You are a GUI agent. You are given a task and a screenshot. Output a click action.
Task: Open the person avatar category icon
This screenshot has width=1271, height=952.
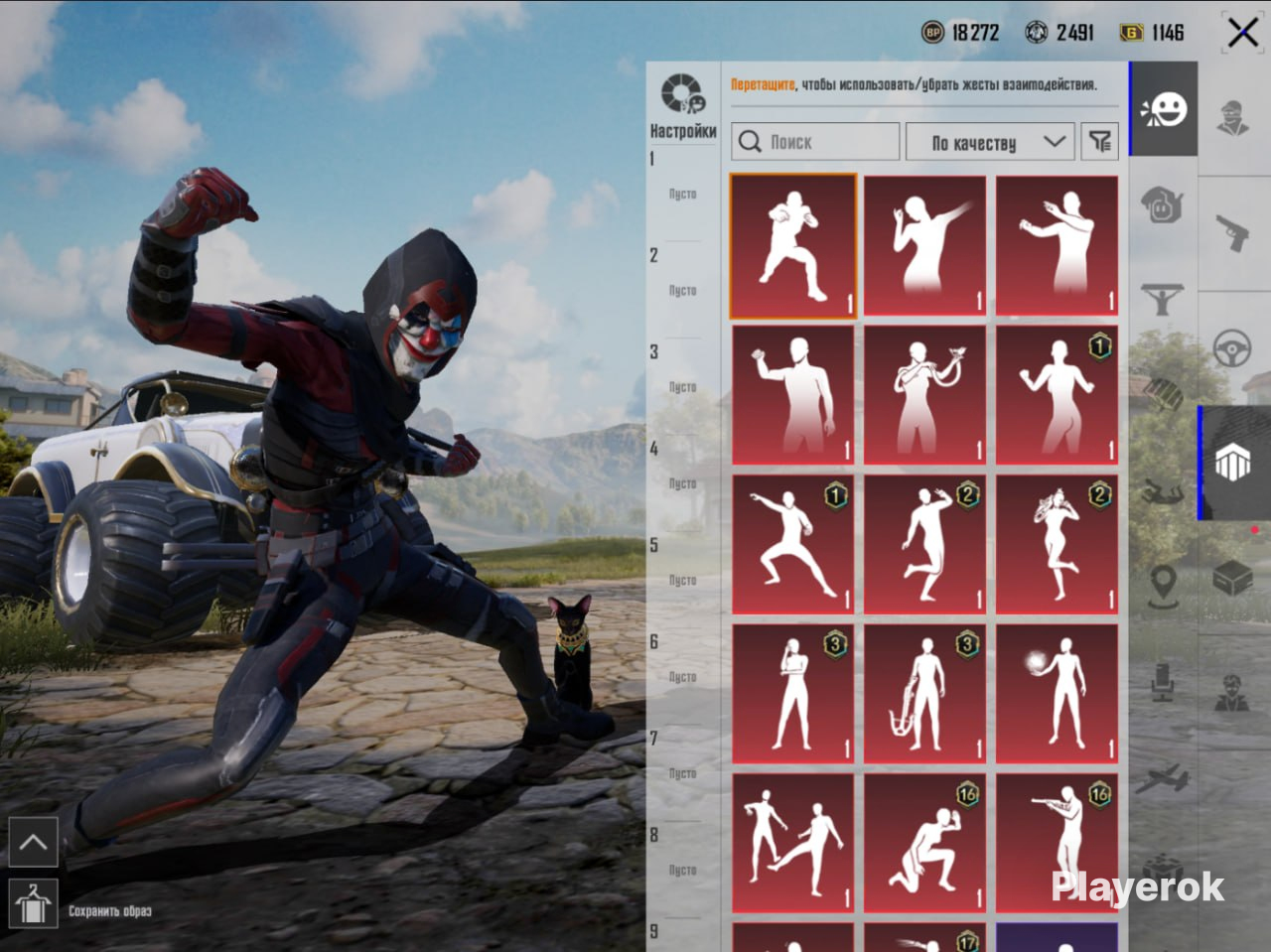[x=1233, y=693]
